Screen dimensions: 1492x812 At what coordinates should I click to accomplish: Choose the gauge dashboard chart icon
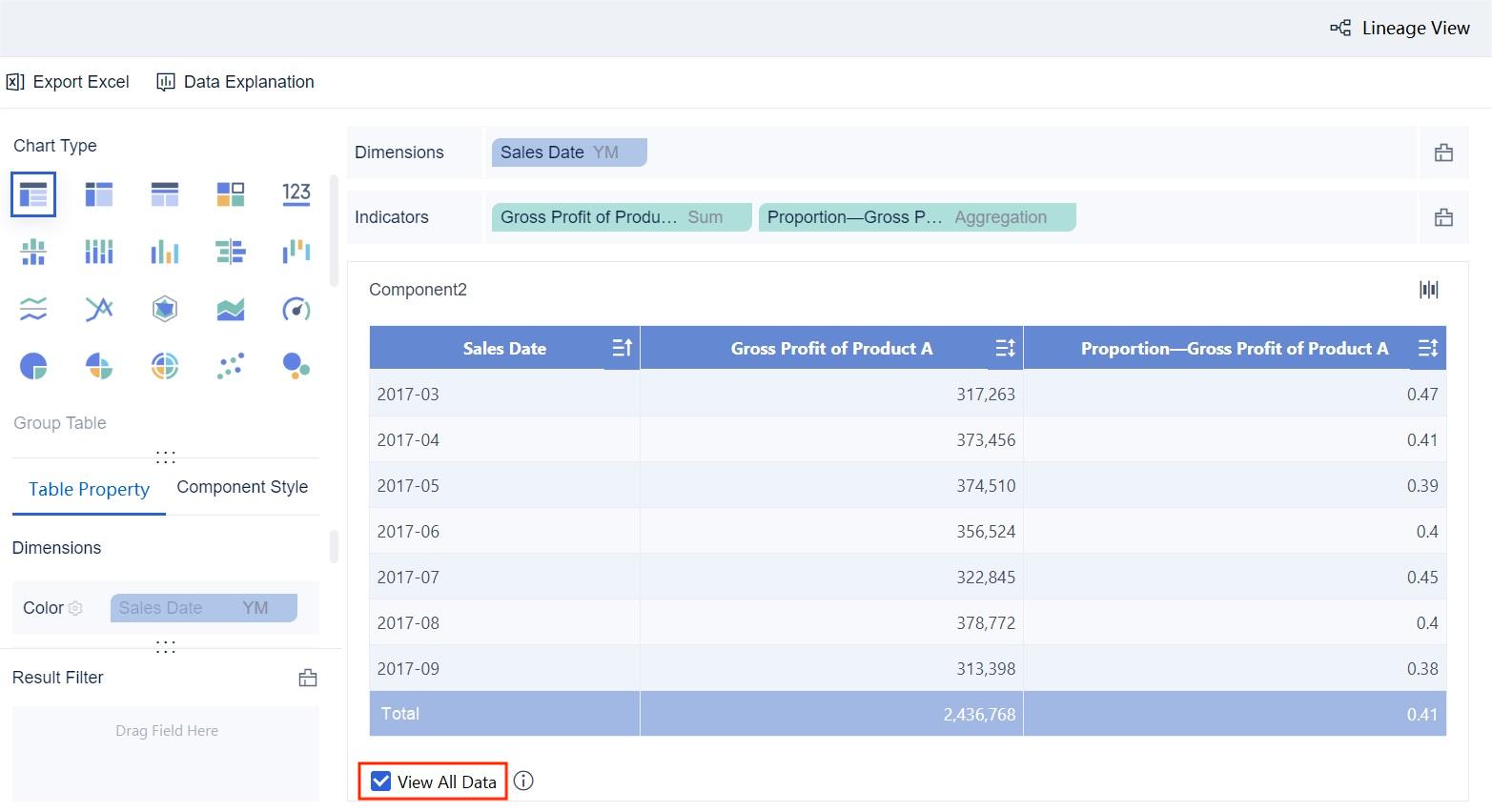click(x=296, y=309)
